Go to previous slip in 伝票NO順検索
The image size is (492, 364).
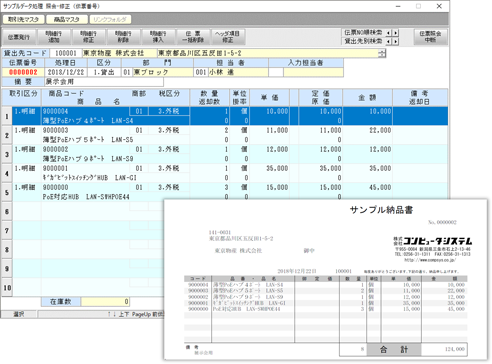tap(389, 33)
